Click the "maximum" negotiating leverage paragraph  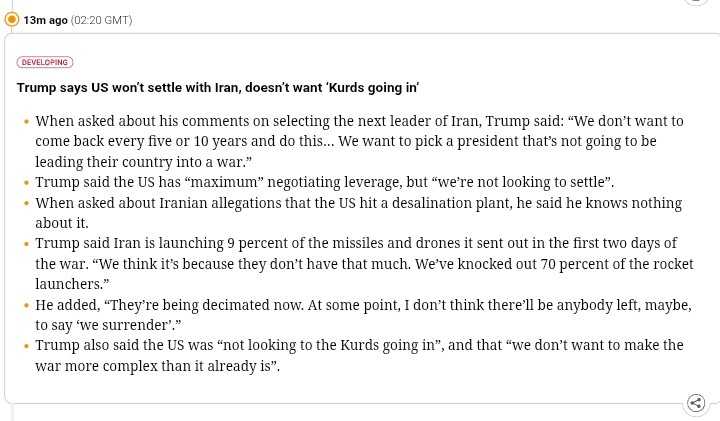coord(324,182)
